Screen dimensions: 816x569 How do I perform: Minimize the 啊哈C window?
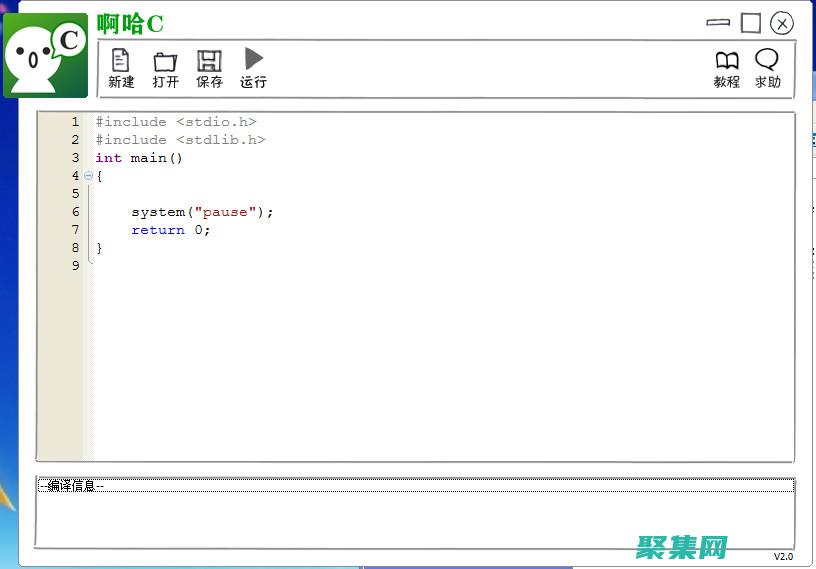tap(718, 22)
